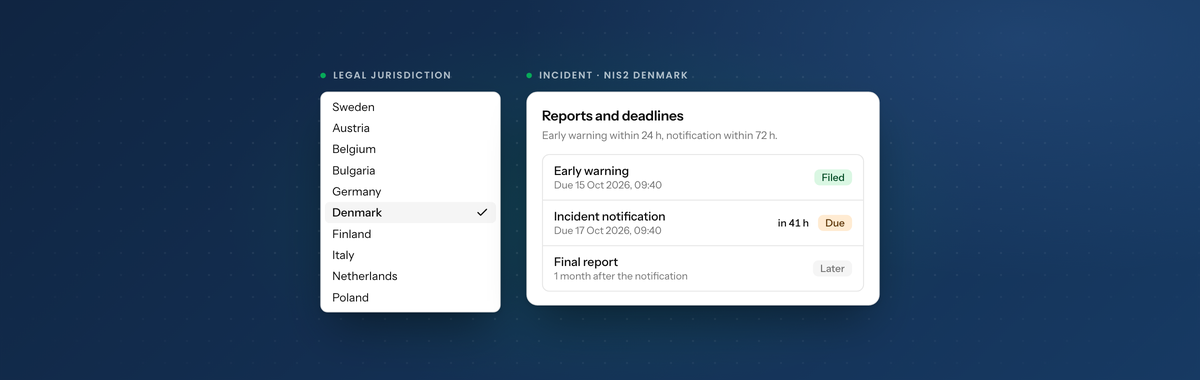Click '1 month after the notification' text
The width and height of the screenshot is (1200, 380).
[621, 276]
